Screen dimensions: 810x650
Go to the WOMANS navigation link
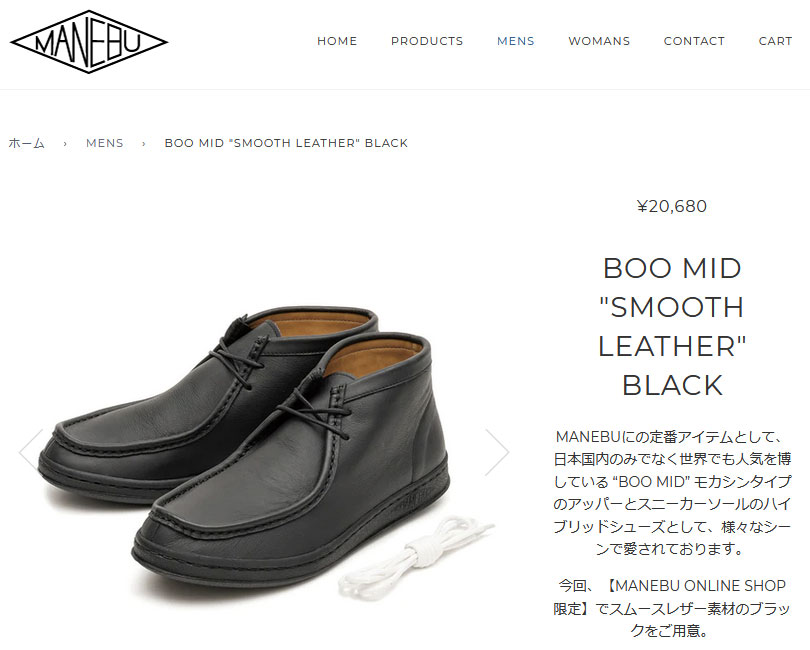click(x=599, y=41)
